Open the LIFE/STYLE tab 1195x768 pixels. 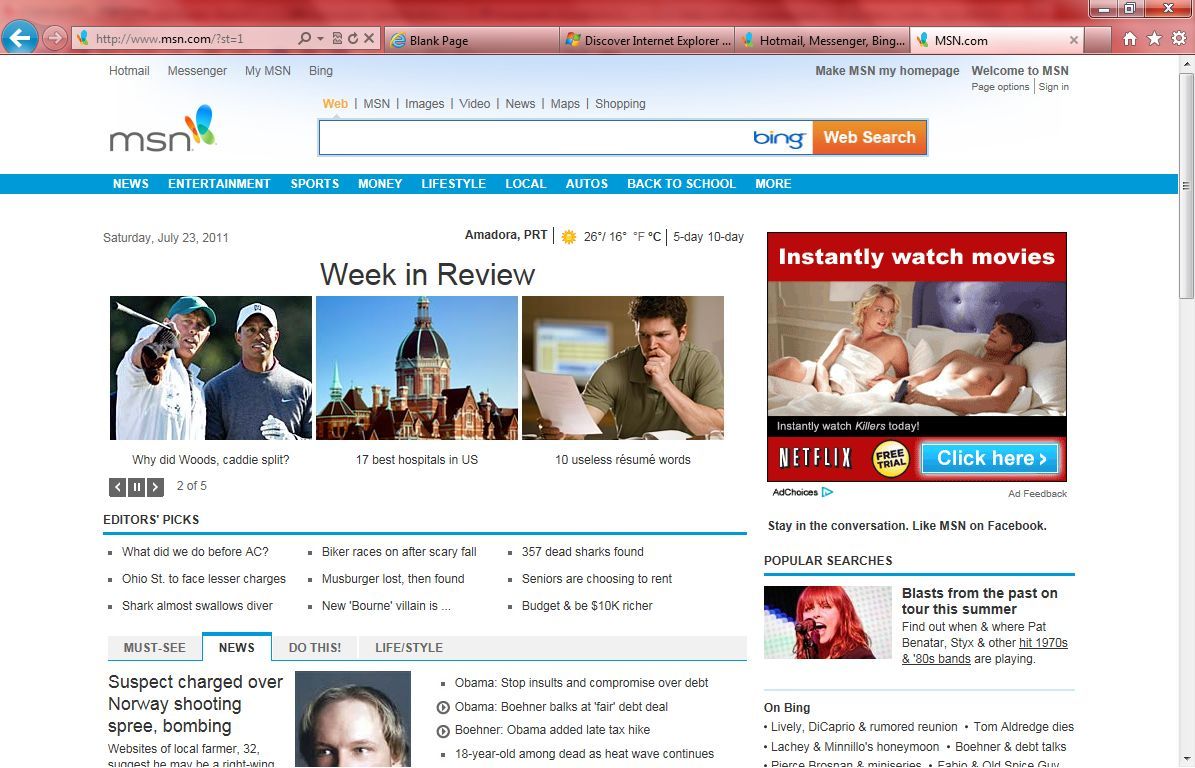click(408, 647)
